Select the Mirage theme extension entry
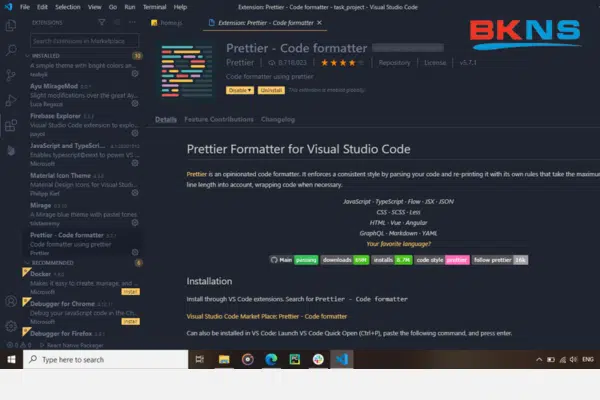 (x=83, y=214)
